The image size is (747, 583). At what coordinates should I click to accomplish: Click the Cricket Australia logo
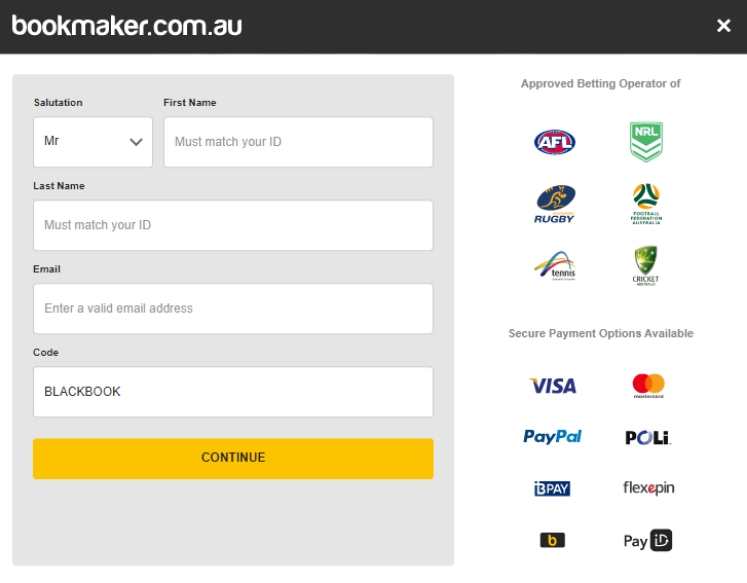(x=646, y=265)
